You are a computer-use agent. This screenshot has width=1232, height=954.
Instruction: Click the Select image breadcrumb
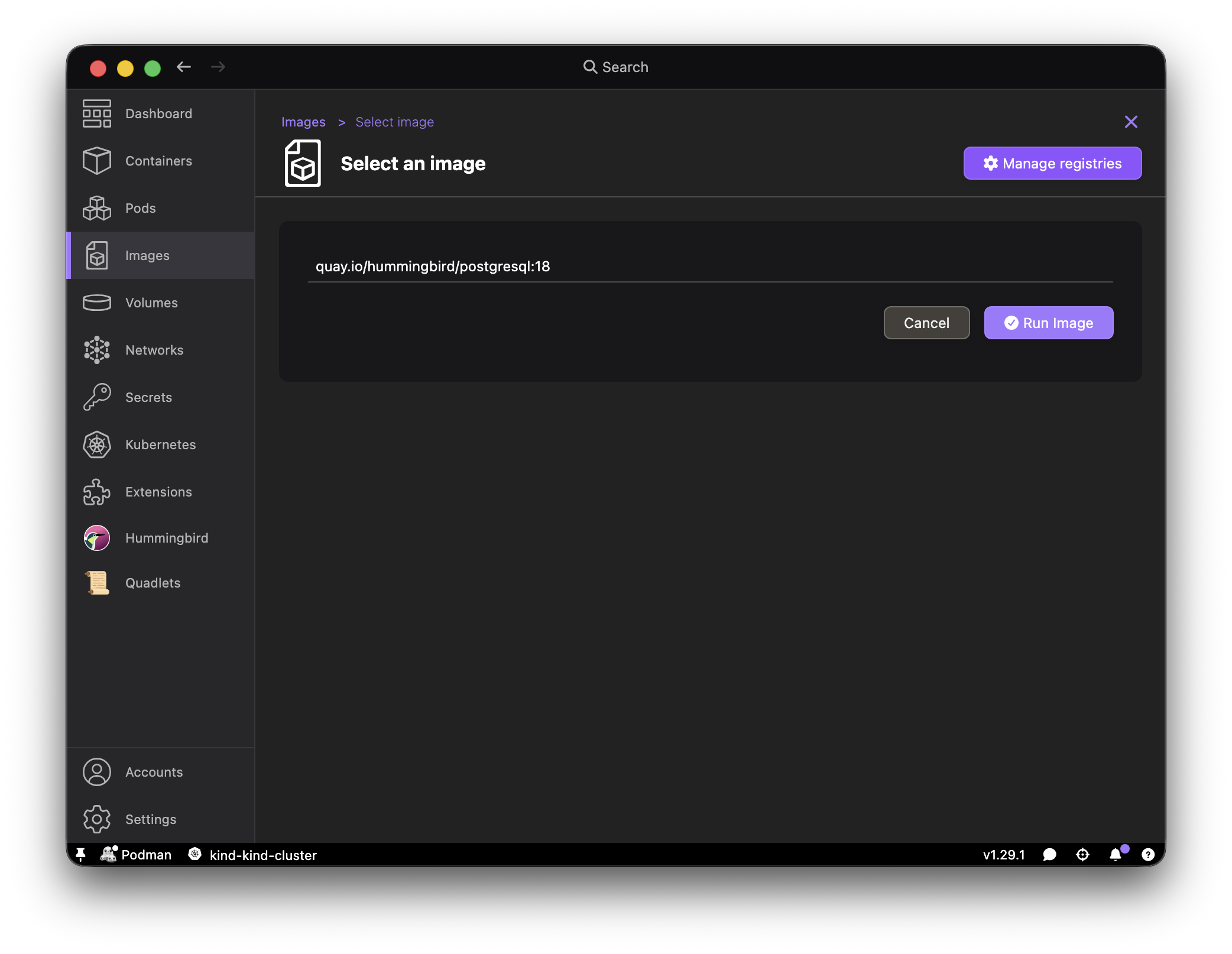(x=395, y=122)
